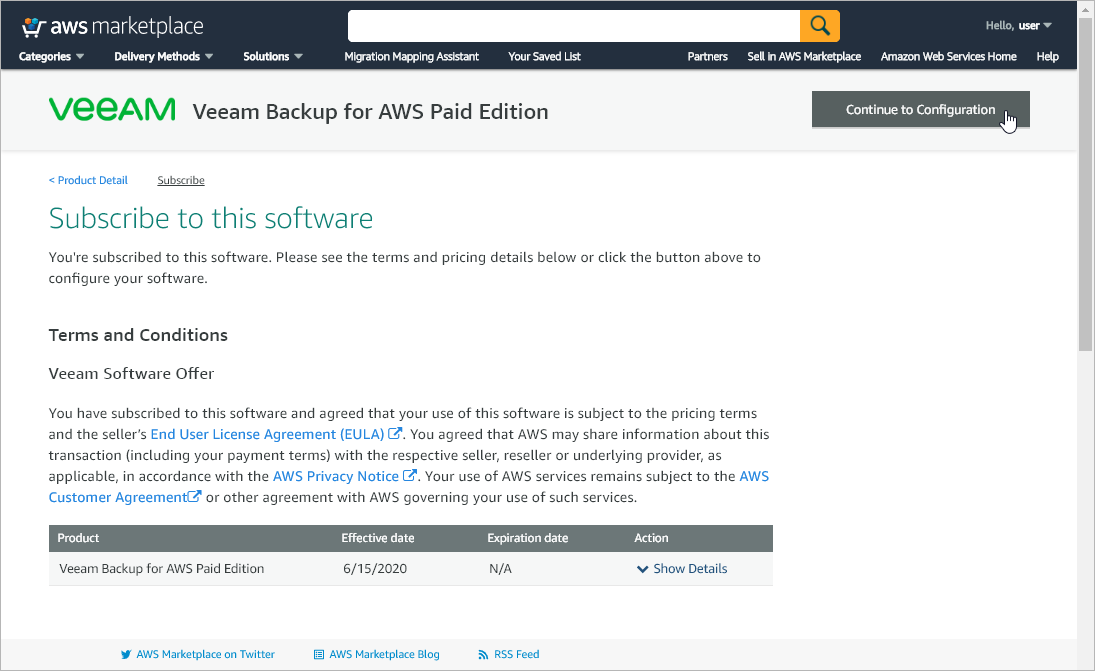Expand Show Details for Veeam Backup row
Viewport: 1095px width, 671px height.
pyautogui.click(x=682, y=568)
